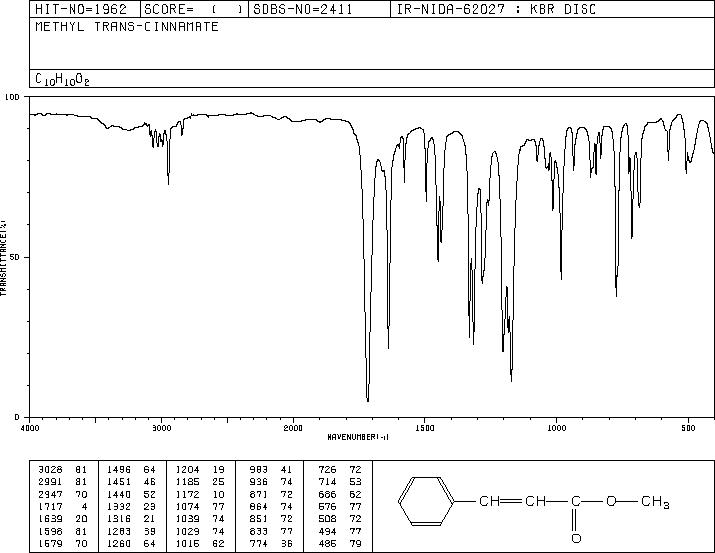Click the IR-NIDA-62027 : KBR DISC label
The width and height of the screenshot is (715, 553).
(496, 10)
